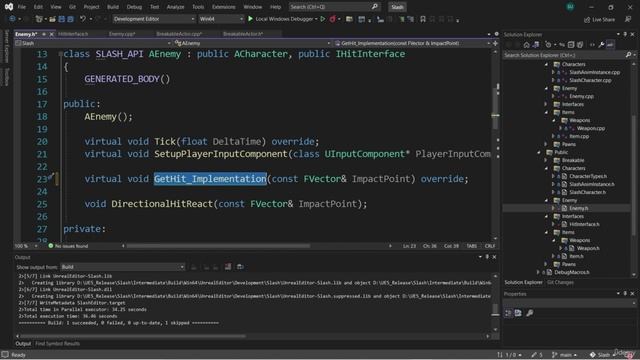Click the 100 % zoom level control
The width and height of the screenshot is (640, 360).
tap(27, 246)
